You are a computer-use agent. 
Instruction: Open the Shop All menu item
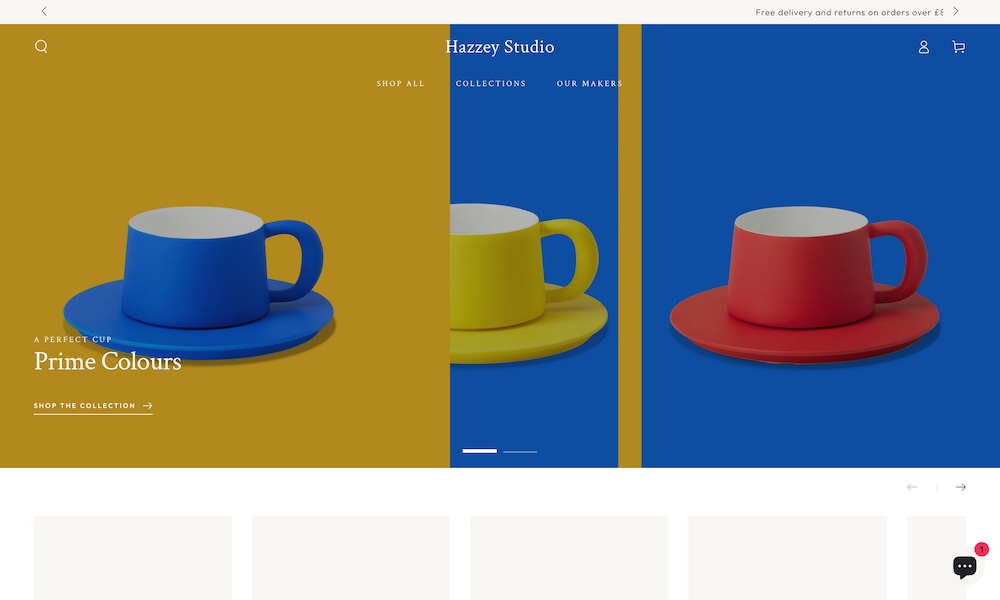tap(400, 84)
